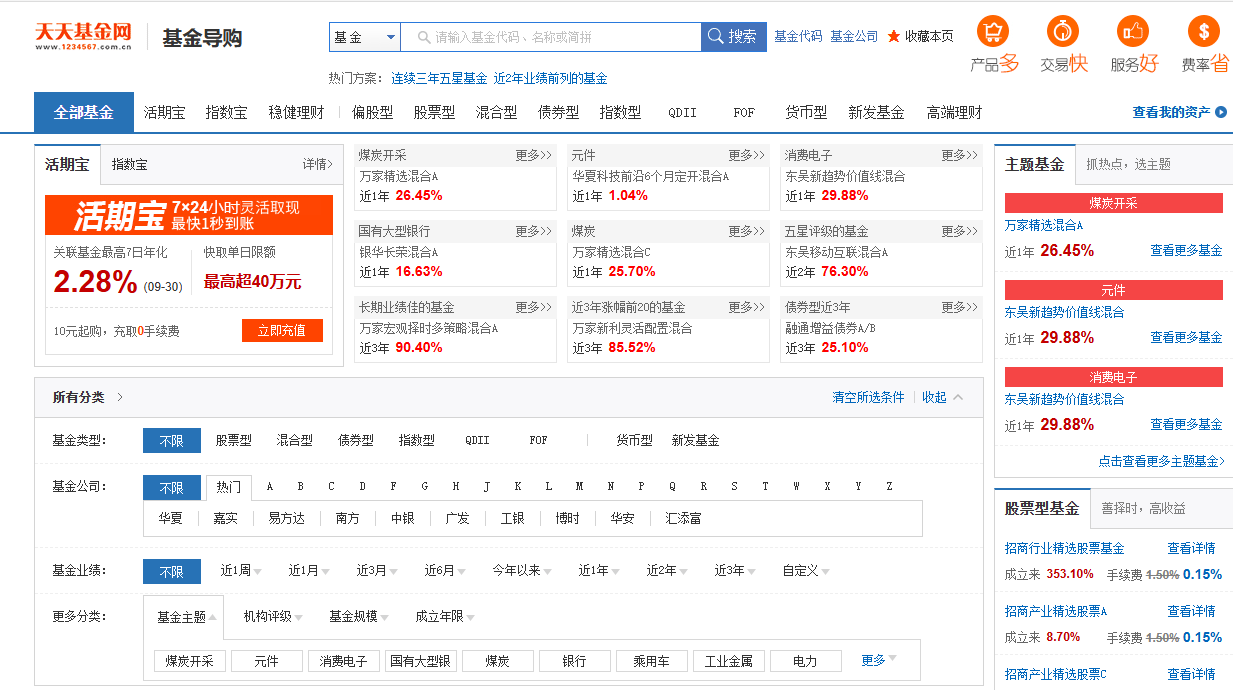Screen dimensions: 1233x690
Task: Expand the 所有分类 arrow
Action: click(x=121, y=397)
